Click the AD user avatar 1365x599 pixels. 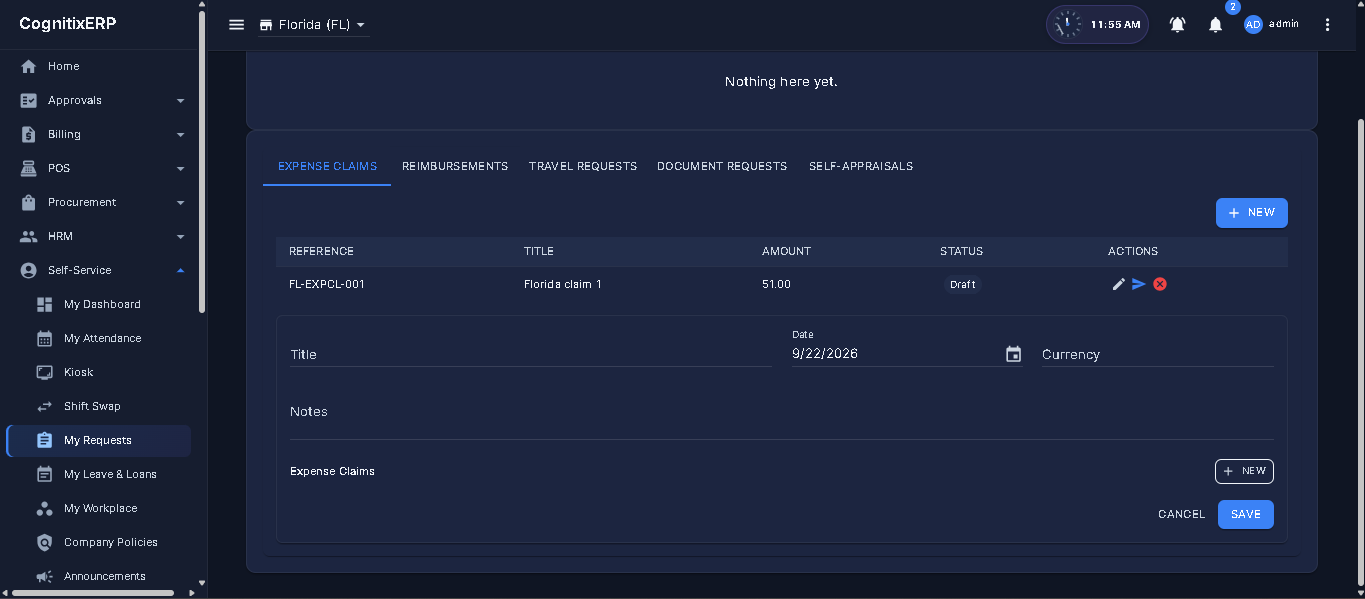(x=1253, y=25)
